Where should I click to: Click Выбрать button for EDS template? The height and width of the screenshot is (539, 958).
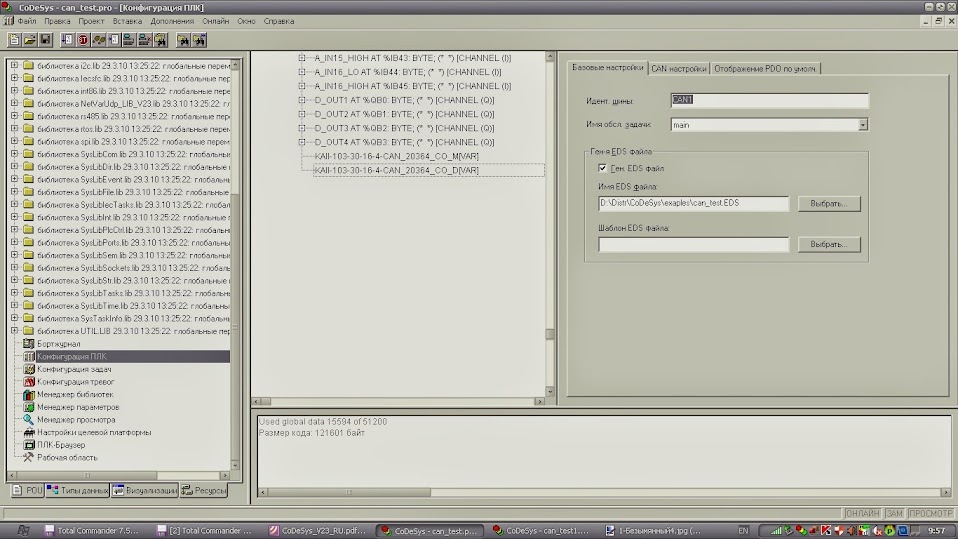click(x=829, y=244)
